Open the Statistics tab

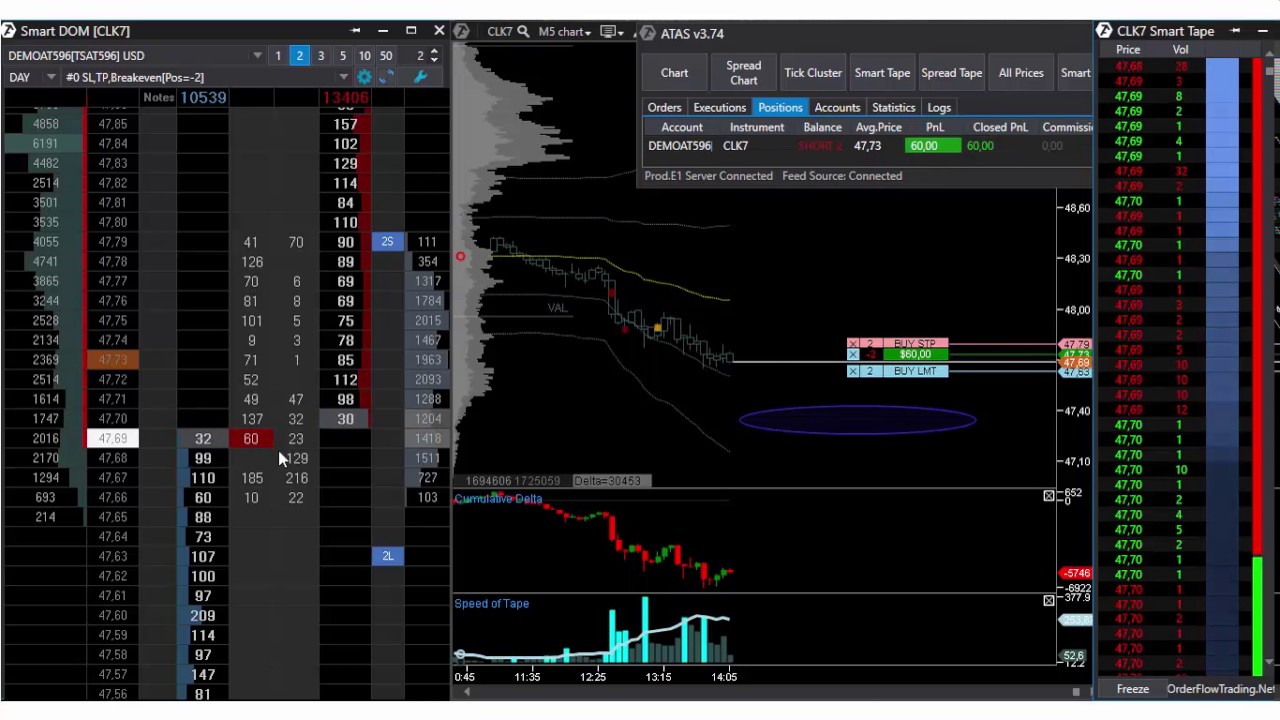[893, 108]
